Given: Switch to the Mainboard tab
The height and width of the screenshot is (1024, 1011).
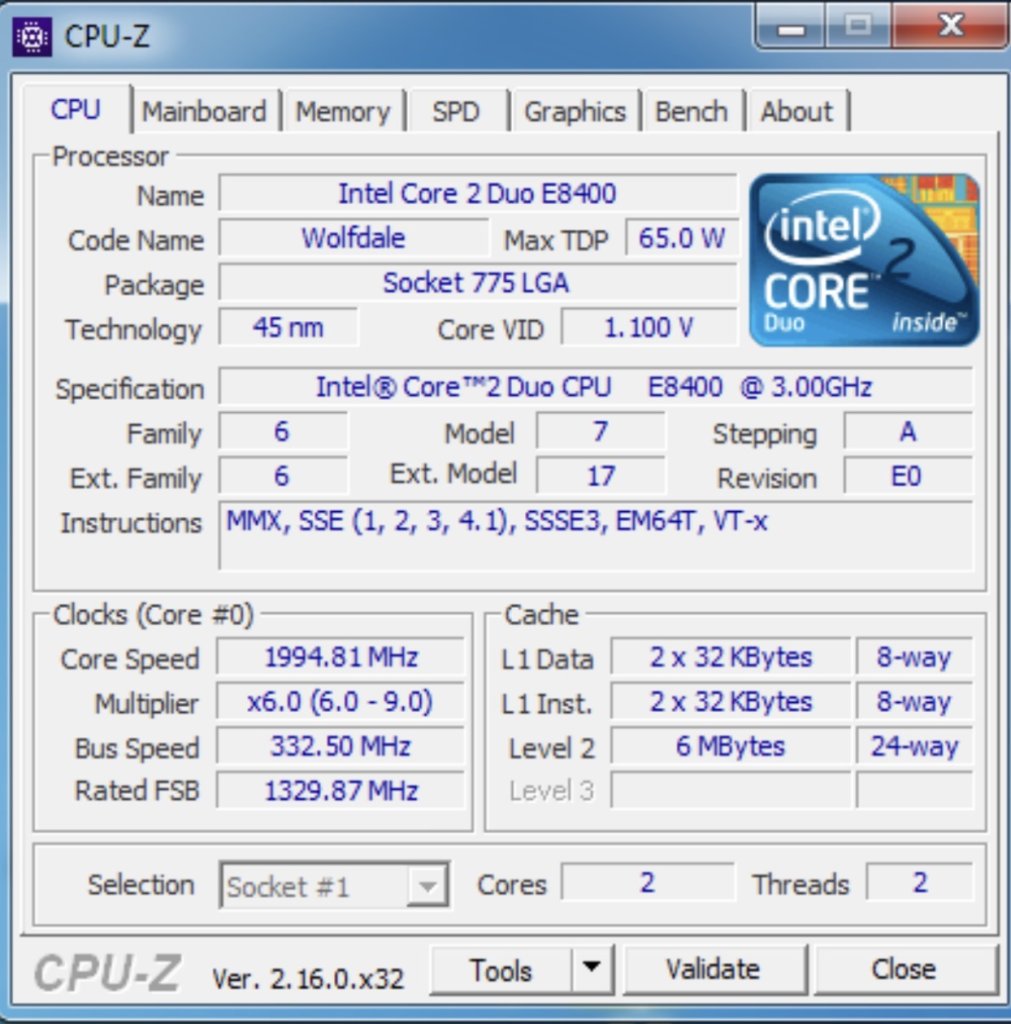Looking at the screenshot, I should click(x=204, y=112).
